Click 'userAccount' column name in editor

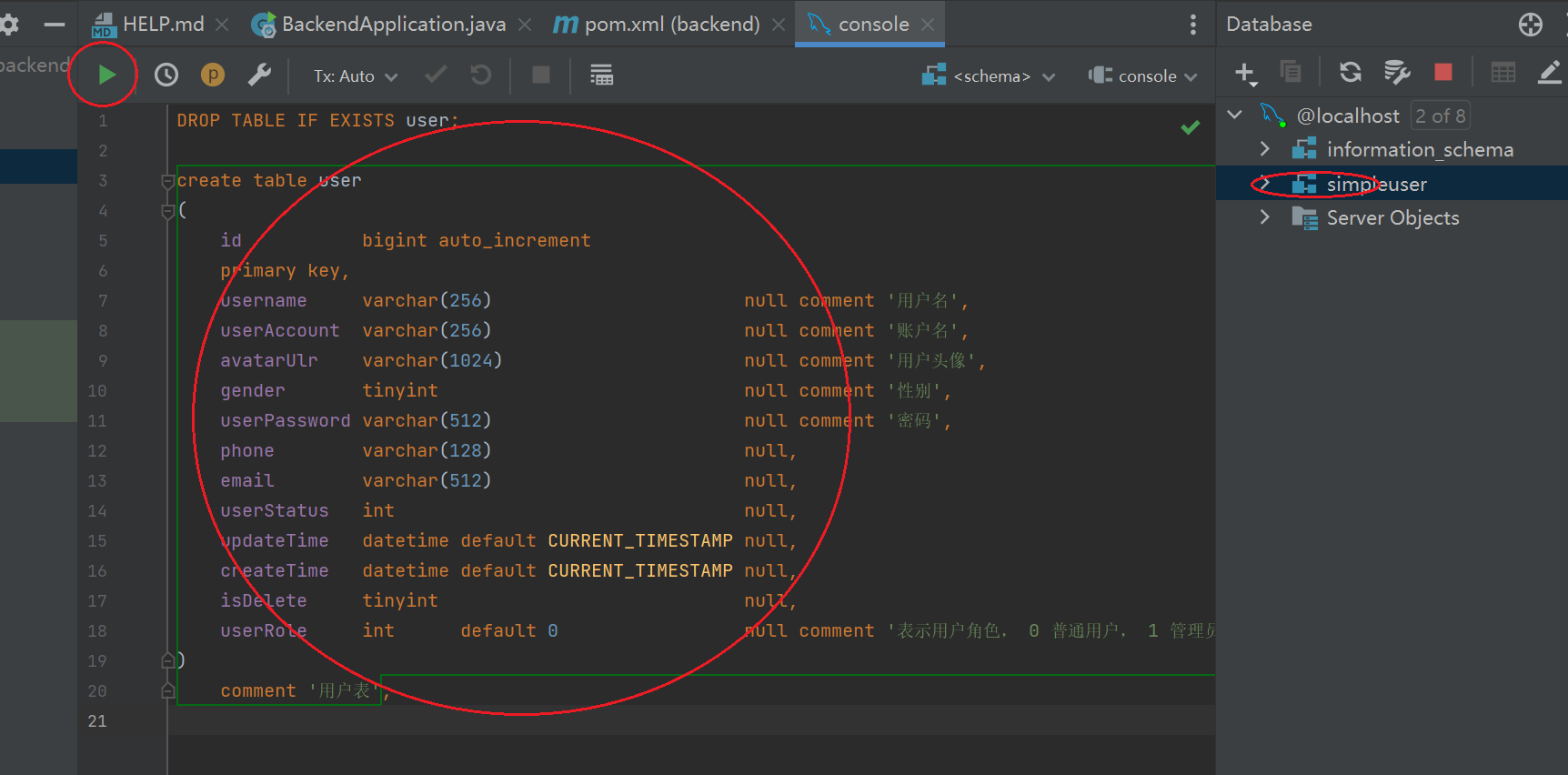[x=280, y=330]
